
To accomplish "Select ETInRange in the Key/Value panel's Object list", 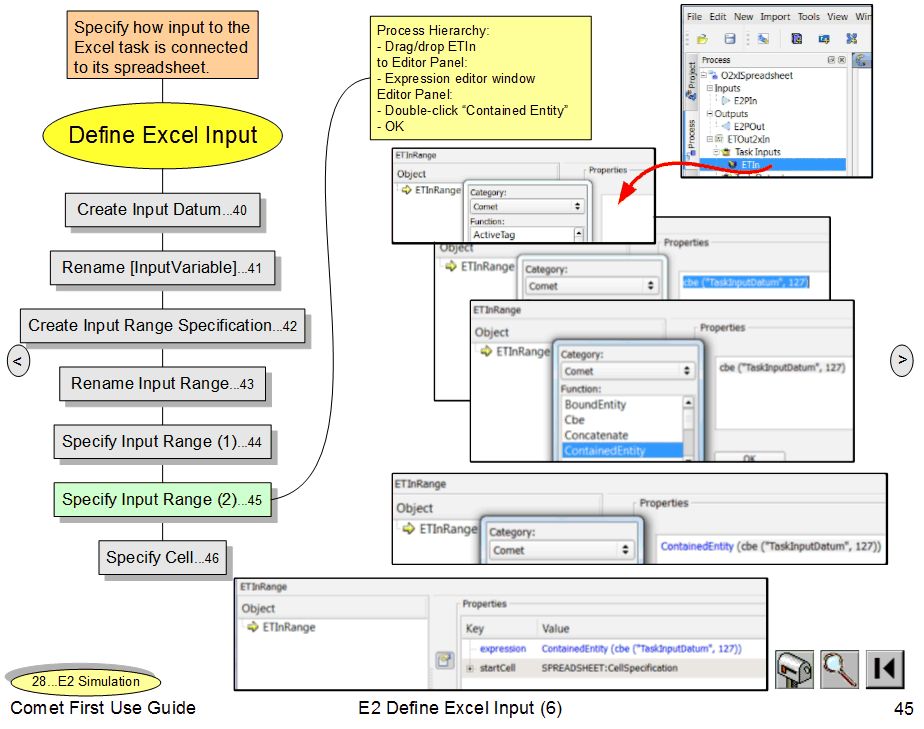I will [289, 627].
